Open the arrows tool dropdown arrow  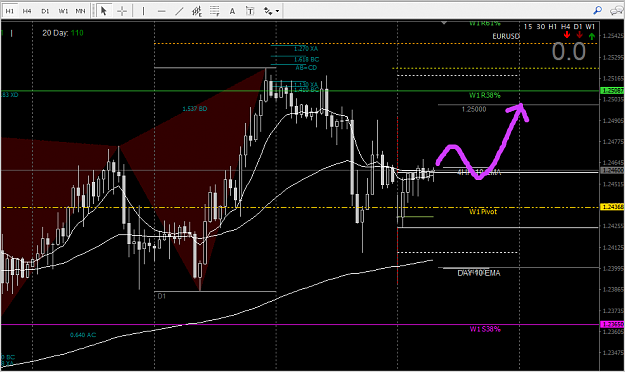pos(277,11)
